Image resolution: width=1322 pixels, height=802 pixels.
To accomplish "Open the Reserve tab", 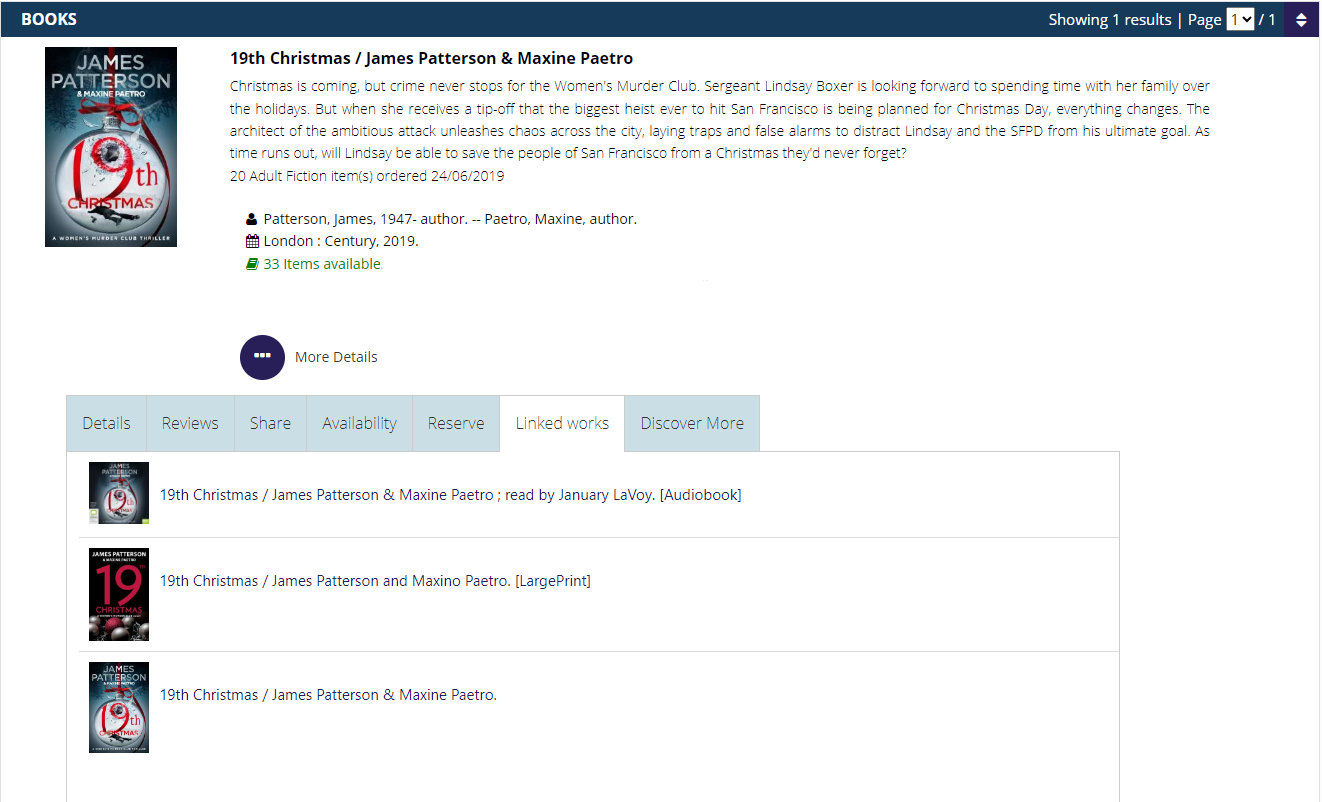I will point(456,423).
